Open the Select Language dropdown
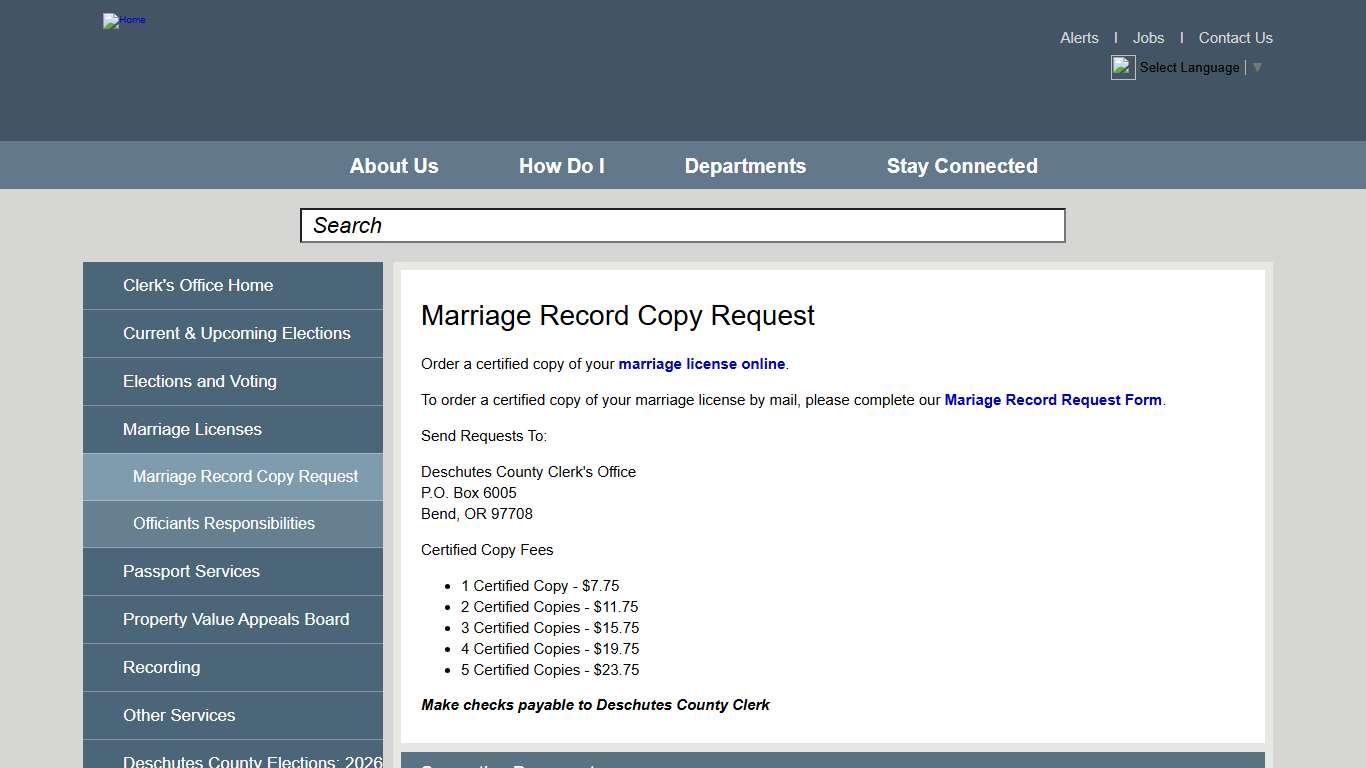Screen dimensions: 1366x768 1196,67
